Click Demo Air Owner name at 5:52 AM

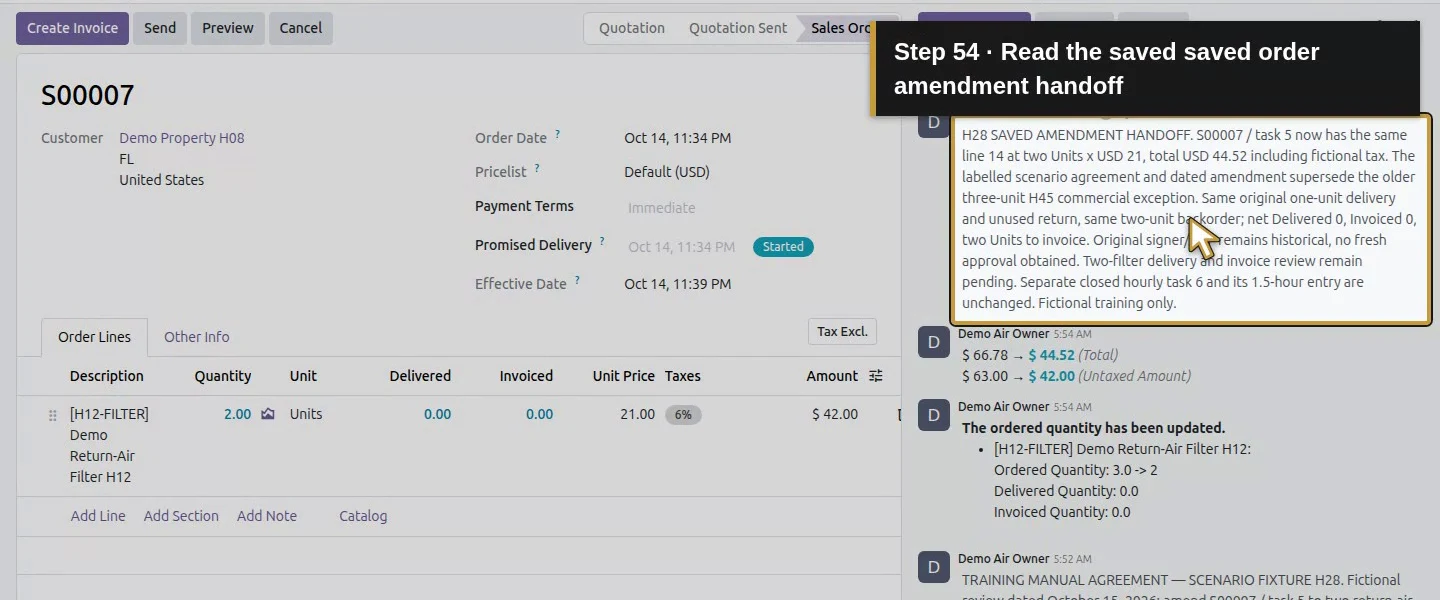point(1004,559)
